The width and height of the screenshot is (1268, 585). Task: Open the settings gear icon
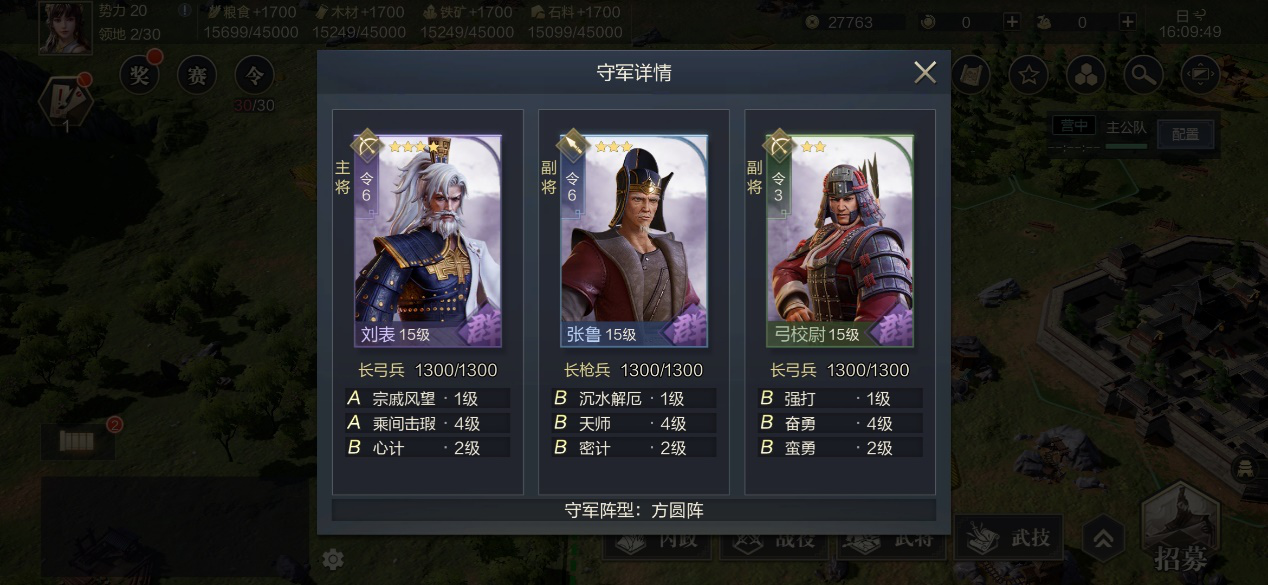coord(333,559)
